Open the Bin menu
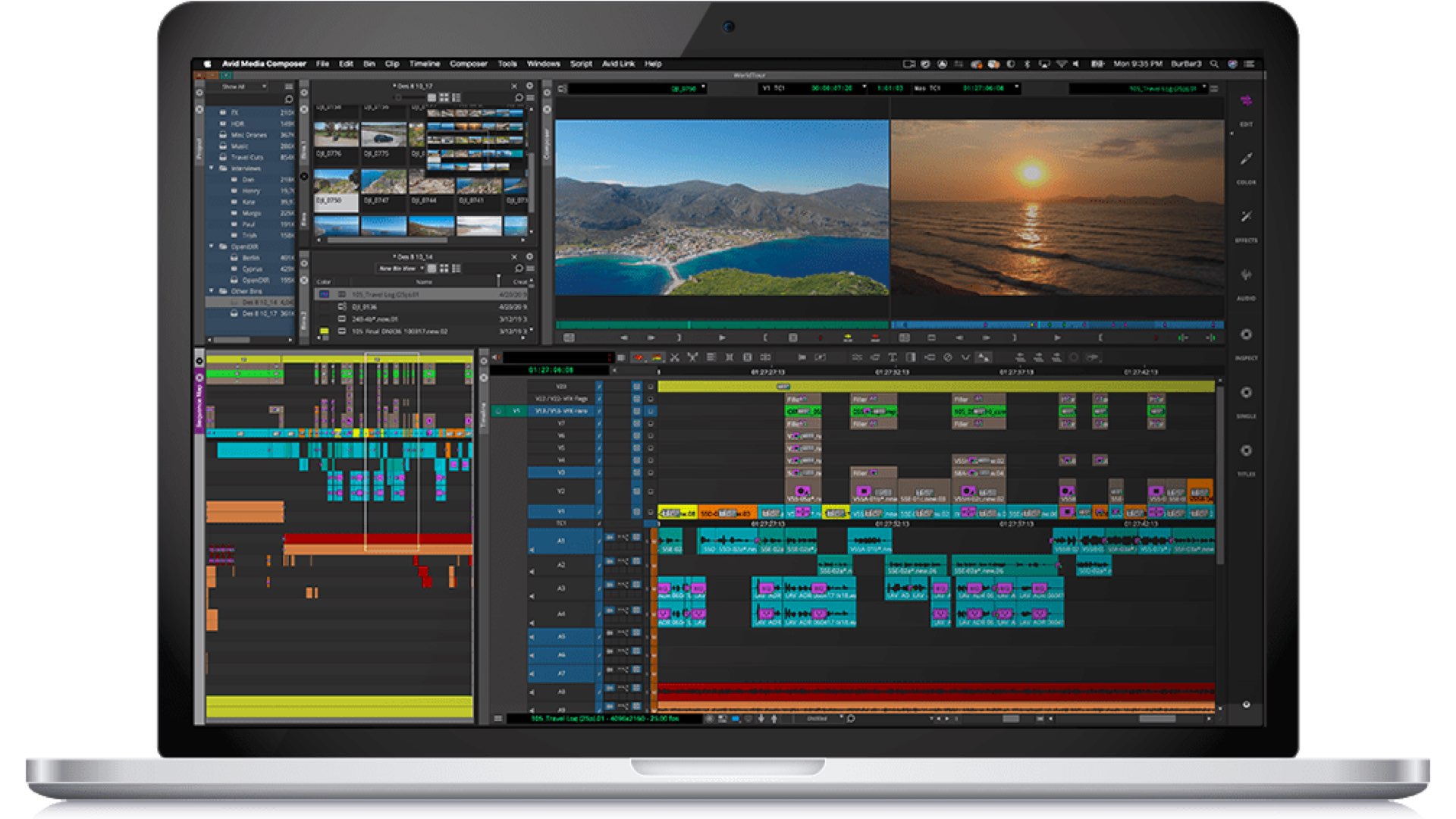This screenshot has height=819, width=1456. point(369,64)
